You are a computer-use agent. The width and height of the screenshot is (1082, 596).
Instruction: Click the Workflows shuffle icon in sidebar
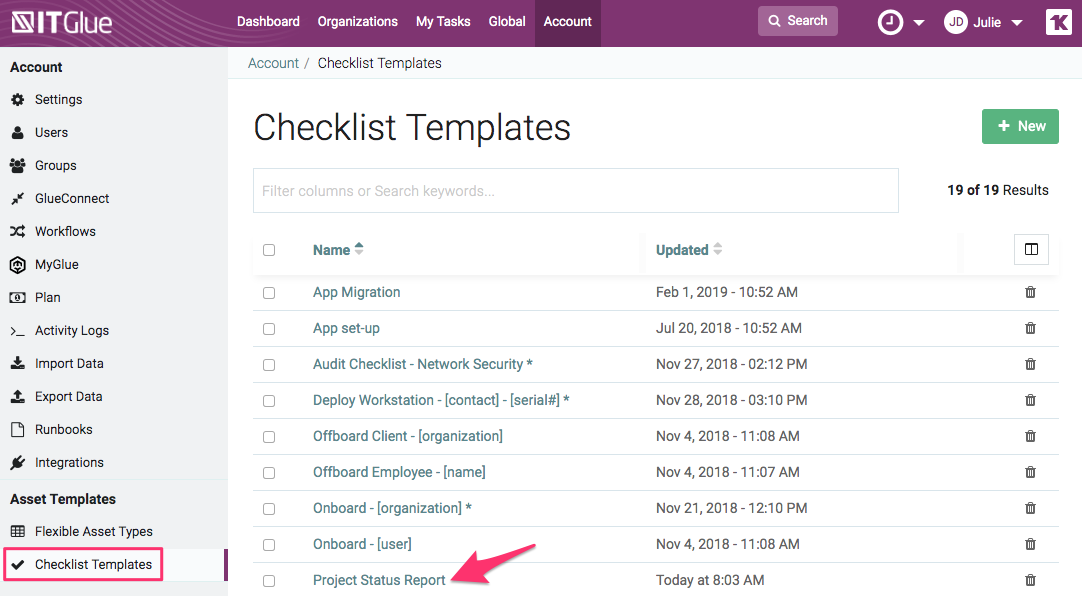pos(17,232)
